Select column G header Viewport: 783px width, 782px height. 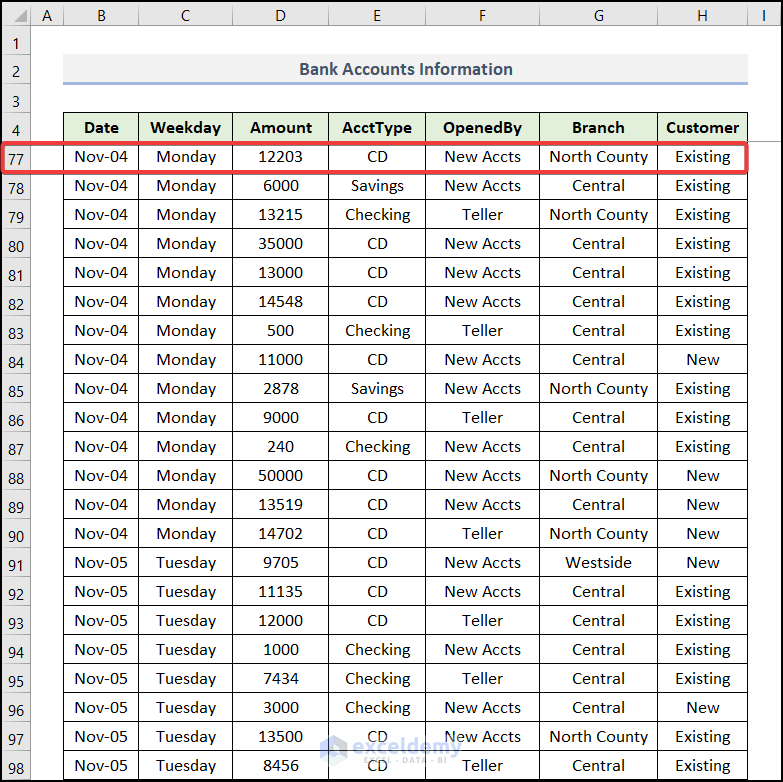tap(598, 15)
